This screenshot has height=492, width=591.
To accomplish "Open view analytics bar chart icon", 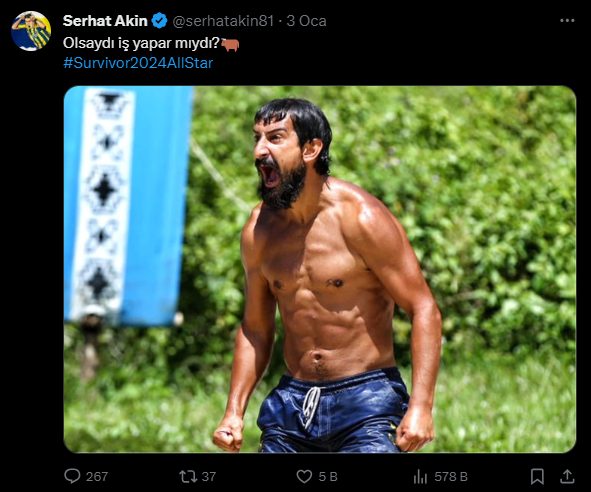I will (x=420, y=477).
